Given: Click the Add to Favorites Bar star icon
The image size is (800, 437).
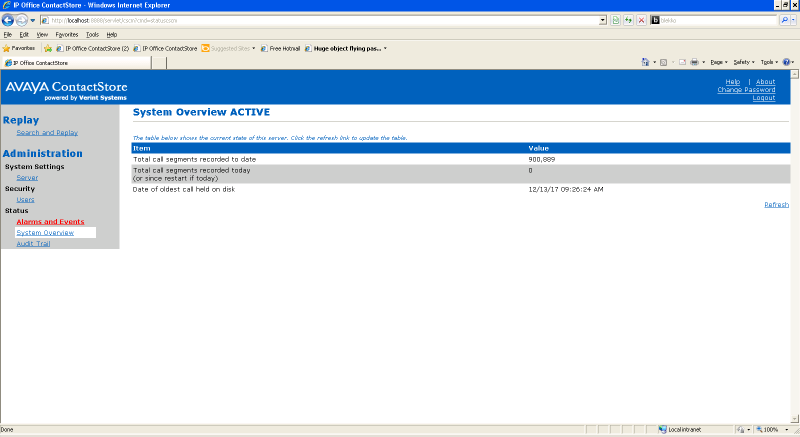Looking at the screenshot, I should (48, 48).
